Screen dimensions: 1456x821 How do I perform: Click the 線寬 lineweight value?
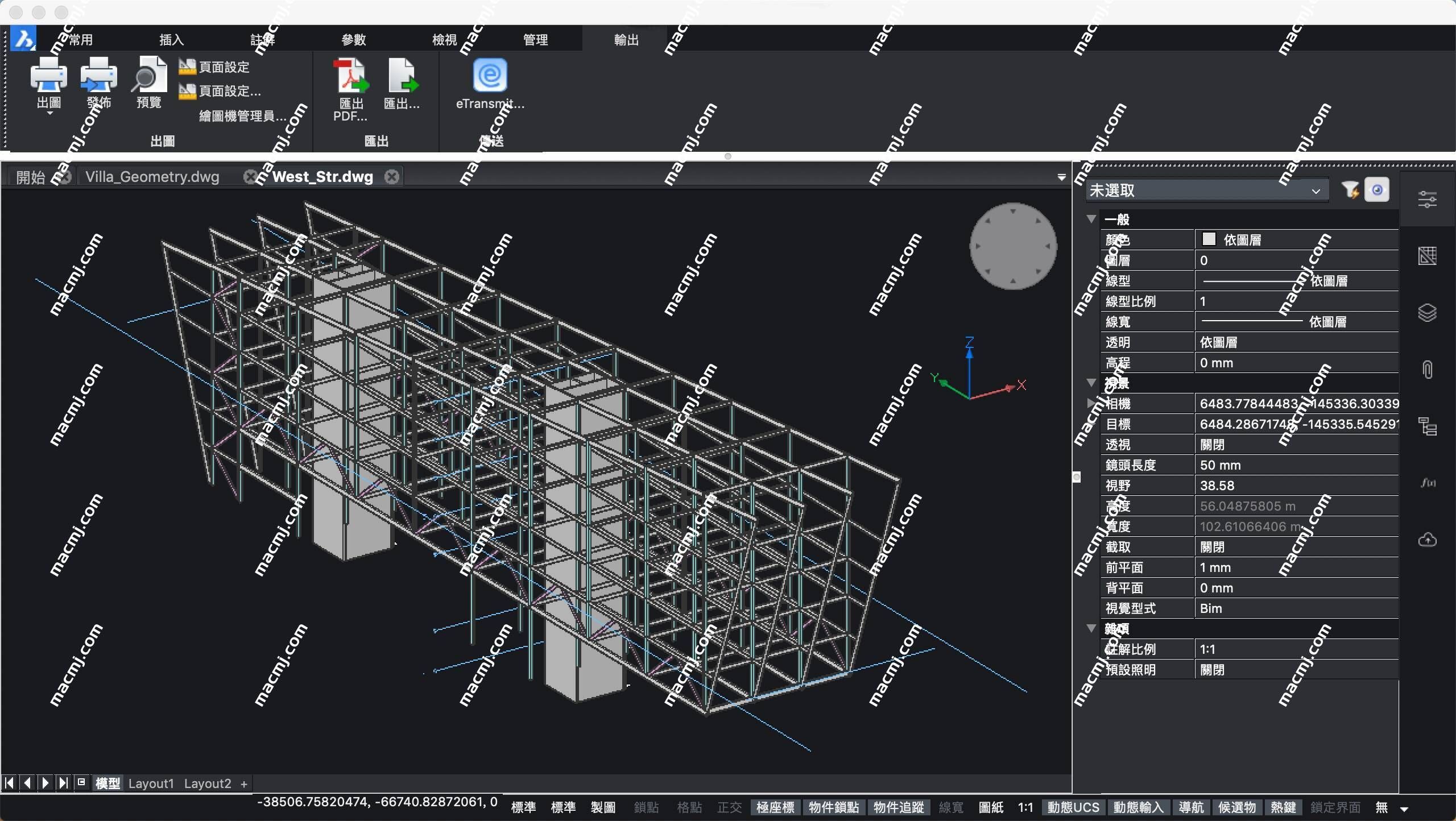tap(1297, 321)
